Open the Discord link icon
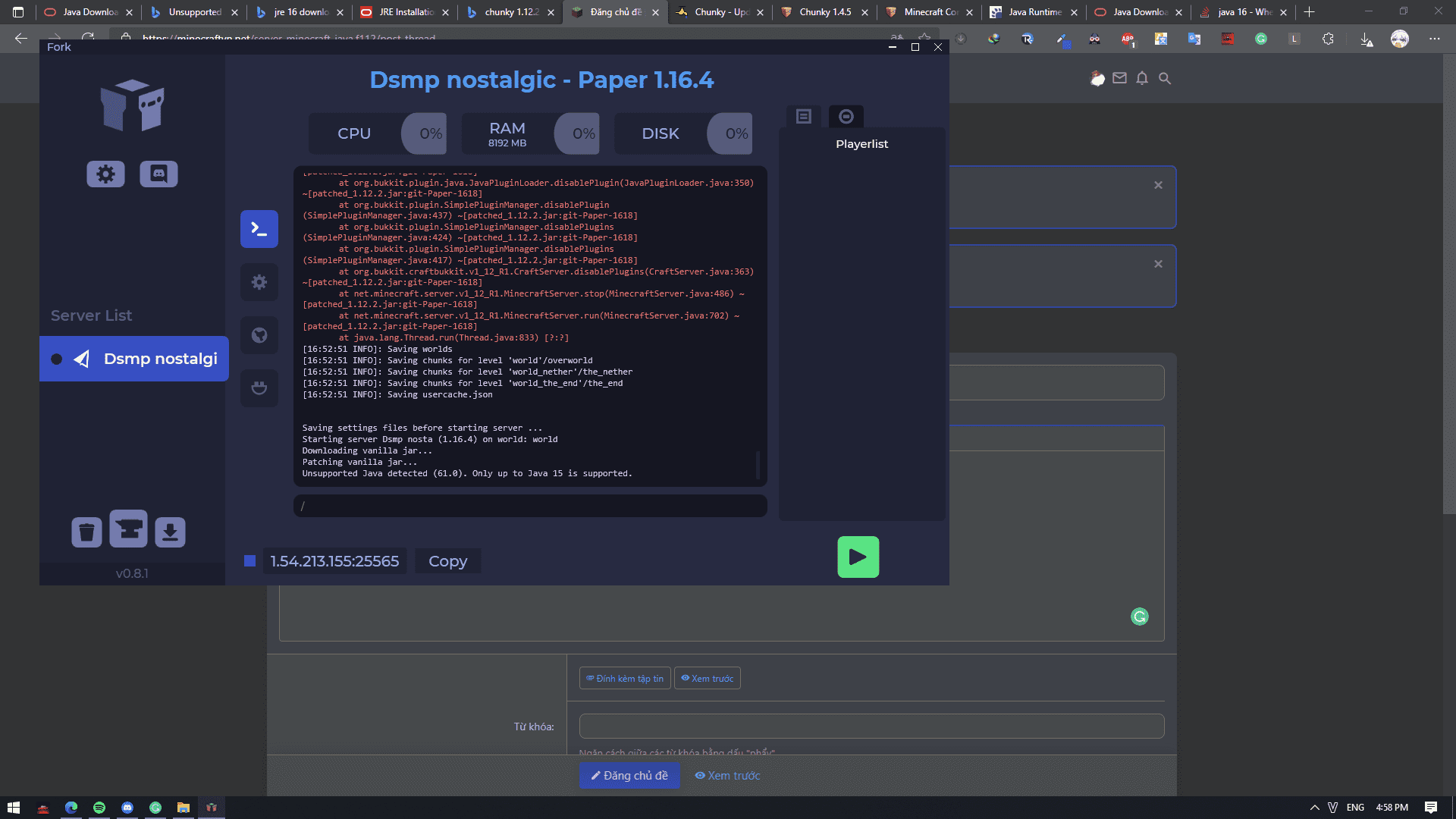The width and height of the screenshot is (1456, 819). [x=158, y=174]
